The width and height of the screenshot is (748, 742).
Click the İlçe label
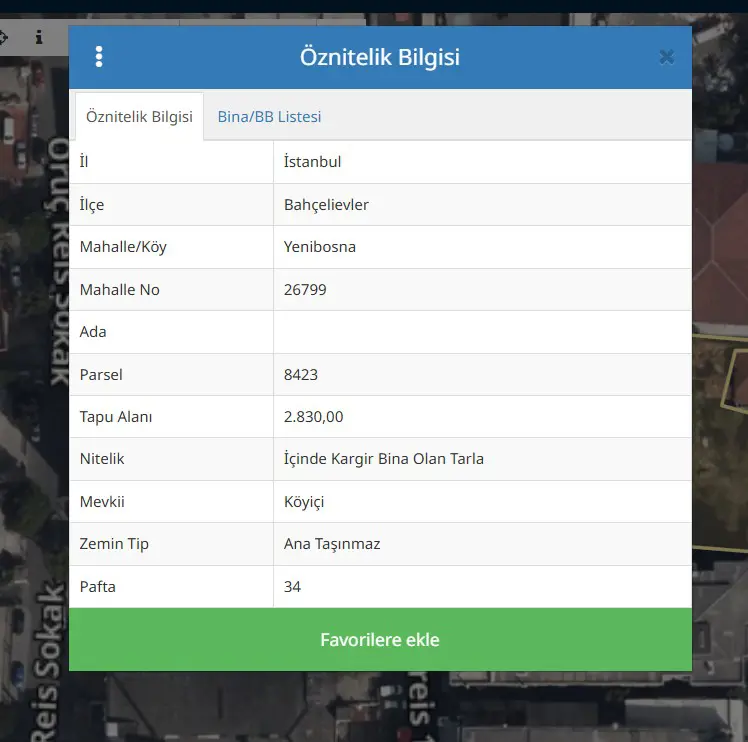coord(92,205)
